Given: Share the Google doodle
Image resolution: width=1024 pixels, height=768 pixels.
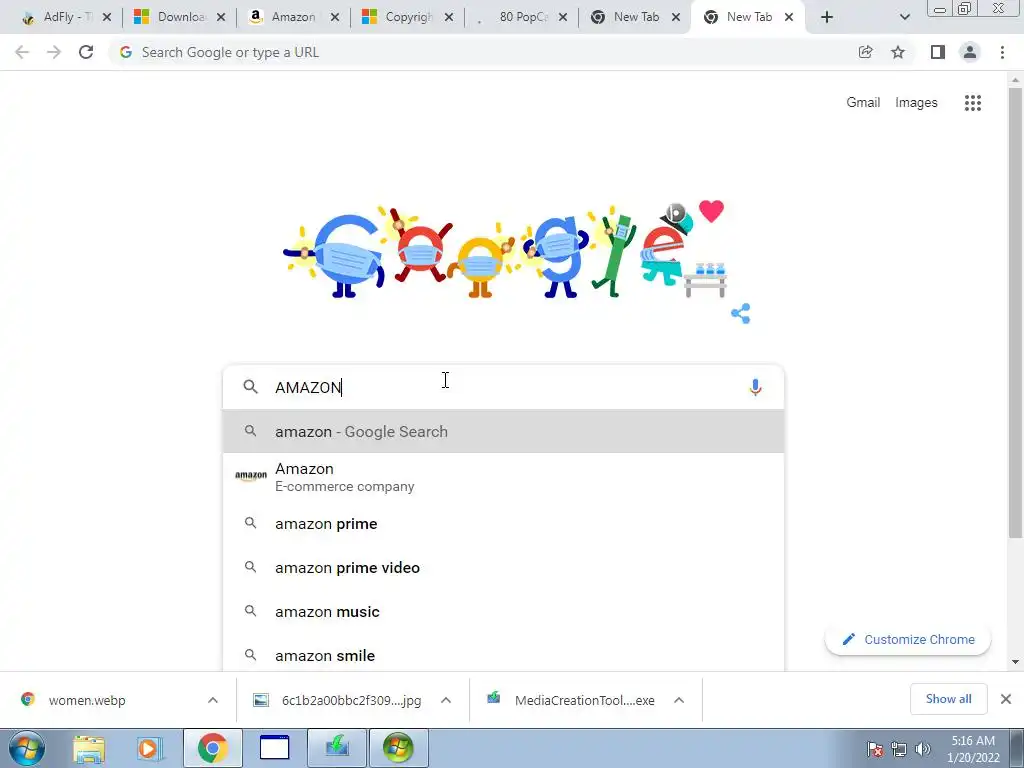Looking at the screenshot, I should tap(741, 313).
